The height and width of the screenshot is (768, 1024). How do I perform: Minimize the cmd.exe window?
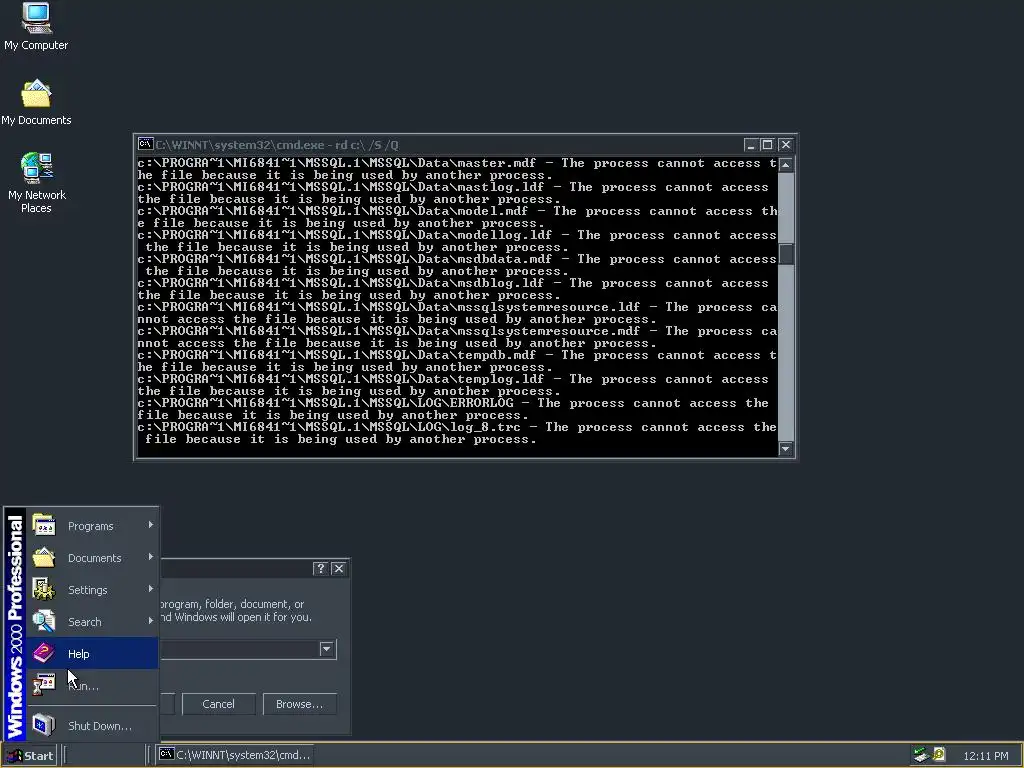click(x=750, y=144)
